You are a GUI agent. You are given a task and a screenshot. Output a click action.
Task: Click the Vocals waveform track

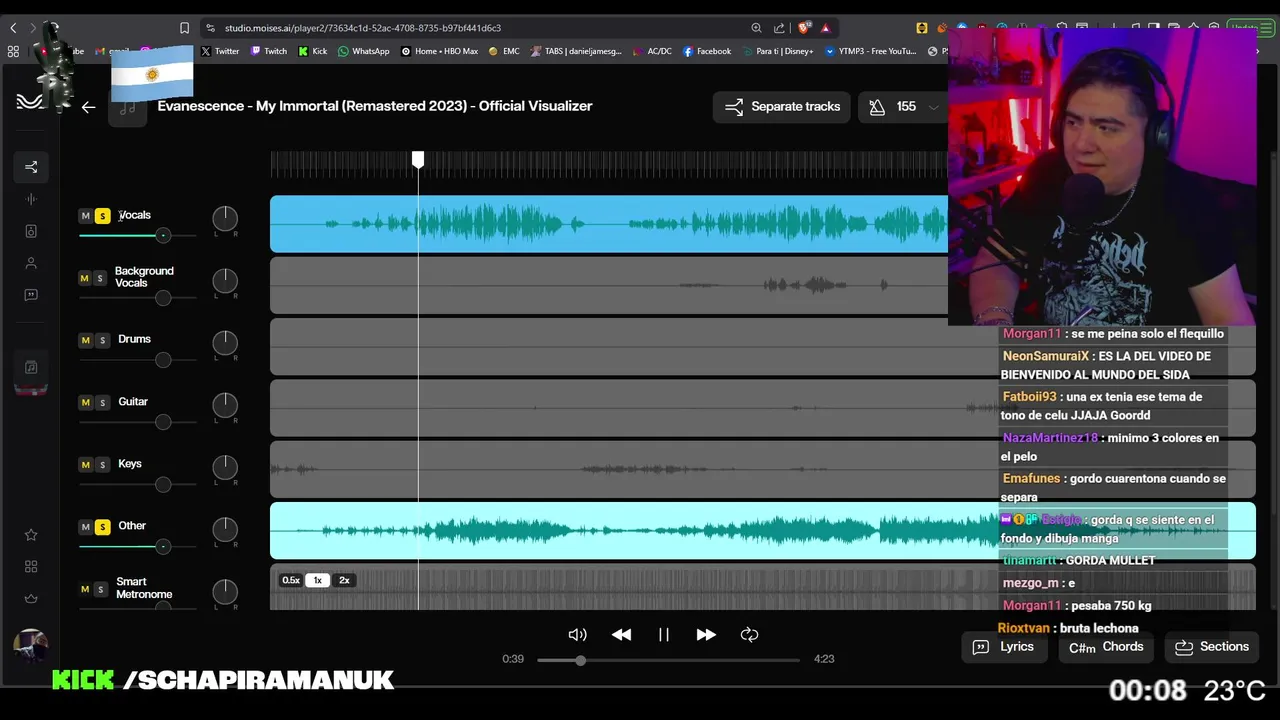tap(609, 224)
